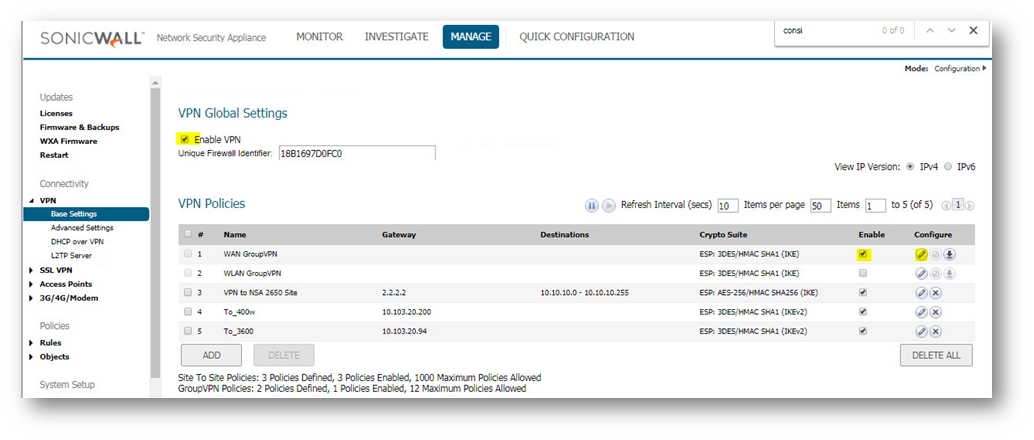Screen dimensions: 1034x440
Task: Close the browser find bar
Action: (973, 31)
